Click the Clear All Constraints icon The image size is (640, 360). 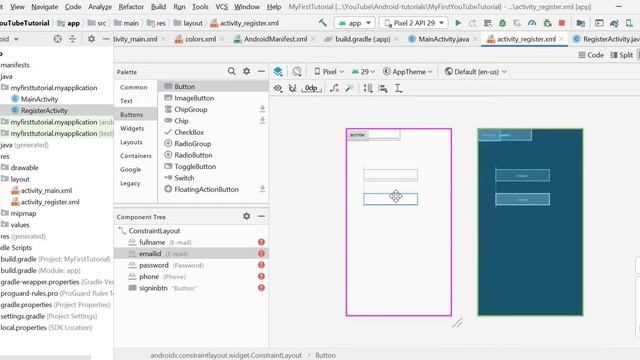[334, 88]
